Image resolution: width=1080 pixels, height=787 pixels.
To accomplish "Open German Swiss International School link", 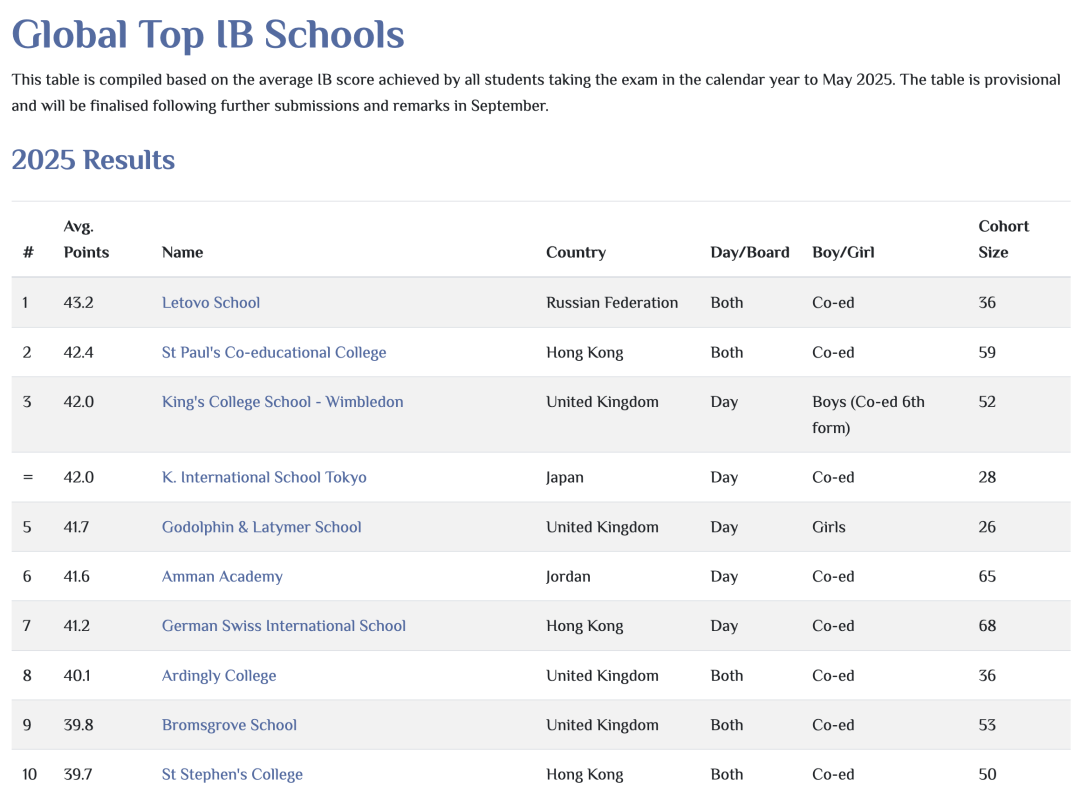I will pos(283,626).
